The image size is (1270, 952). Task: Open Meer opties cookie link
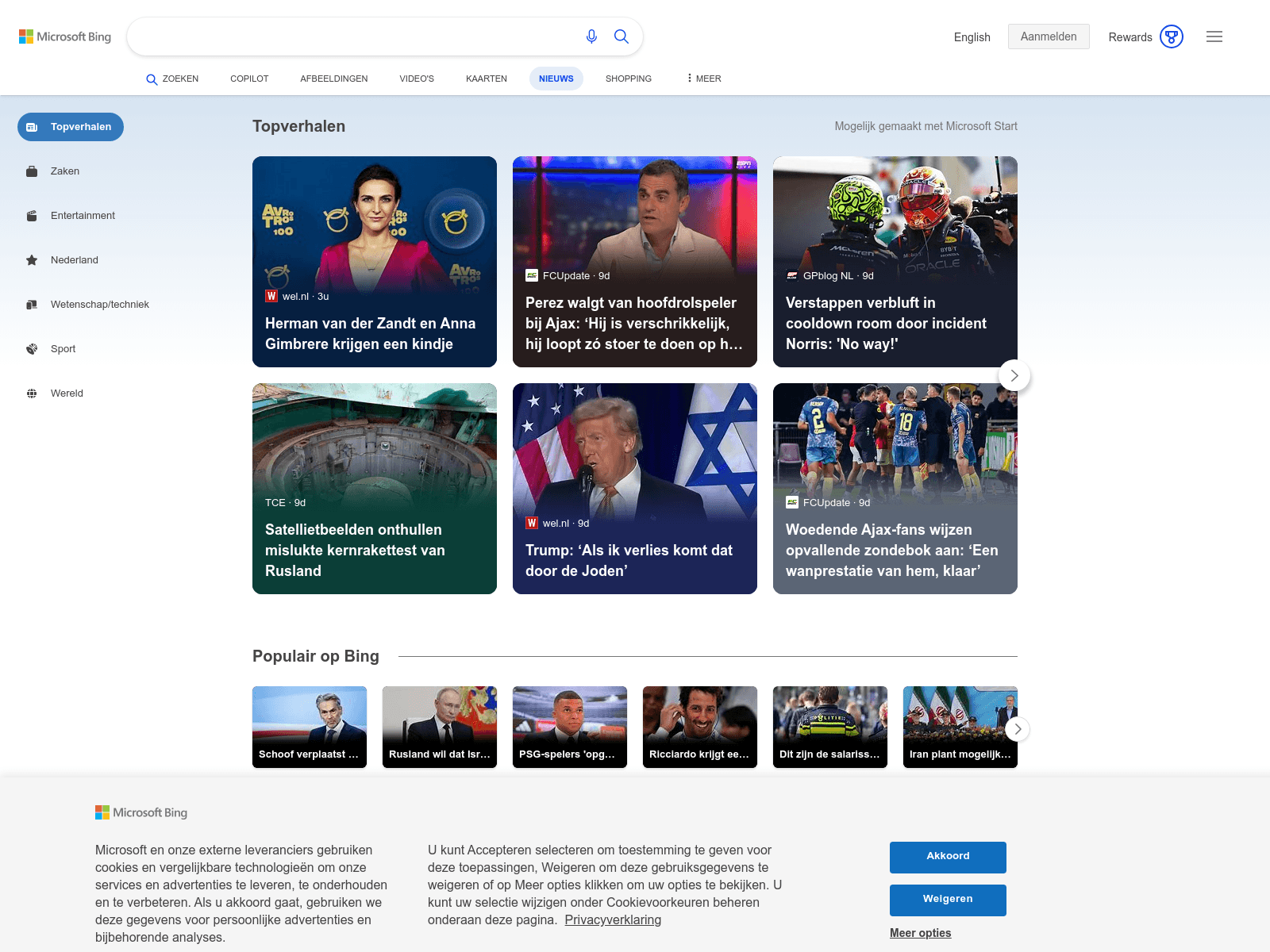[920, 933]
